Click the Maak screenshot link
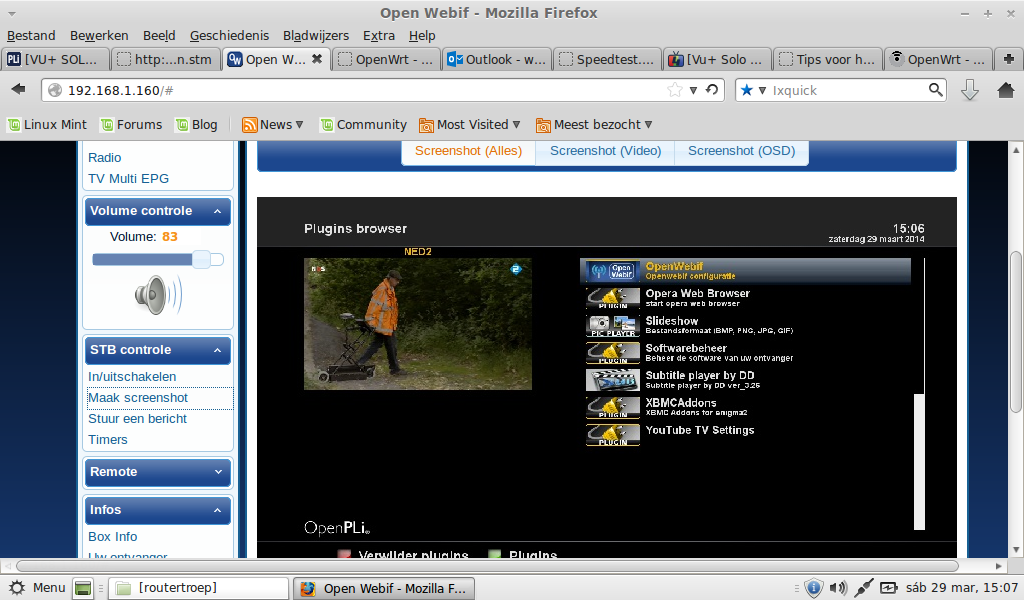 [x=138, y=398]
